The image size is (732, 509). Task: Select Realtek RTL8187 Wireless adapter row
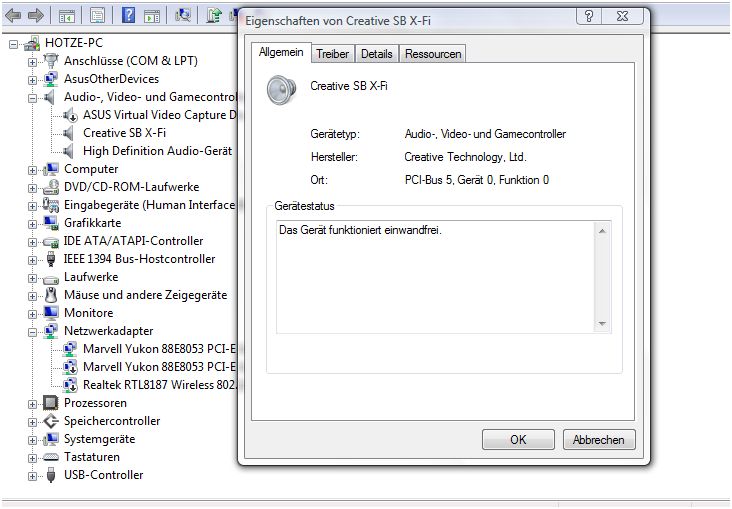coord(160,385)
